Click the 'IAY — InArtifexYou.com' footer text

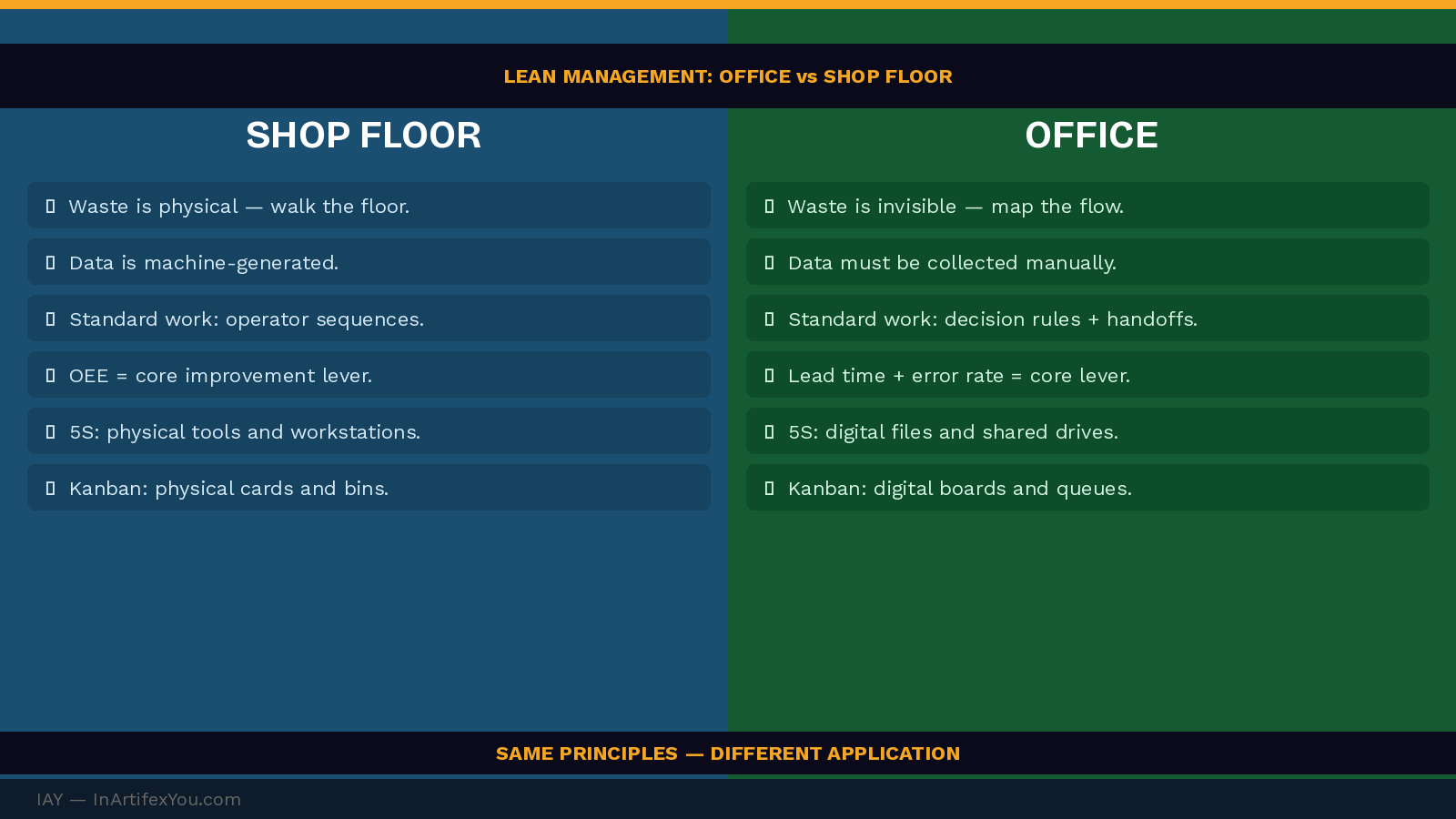138,799
